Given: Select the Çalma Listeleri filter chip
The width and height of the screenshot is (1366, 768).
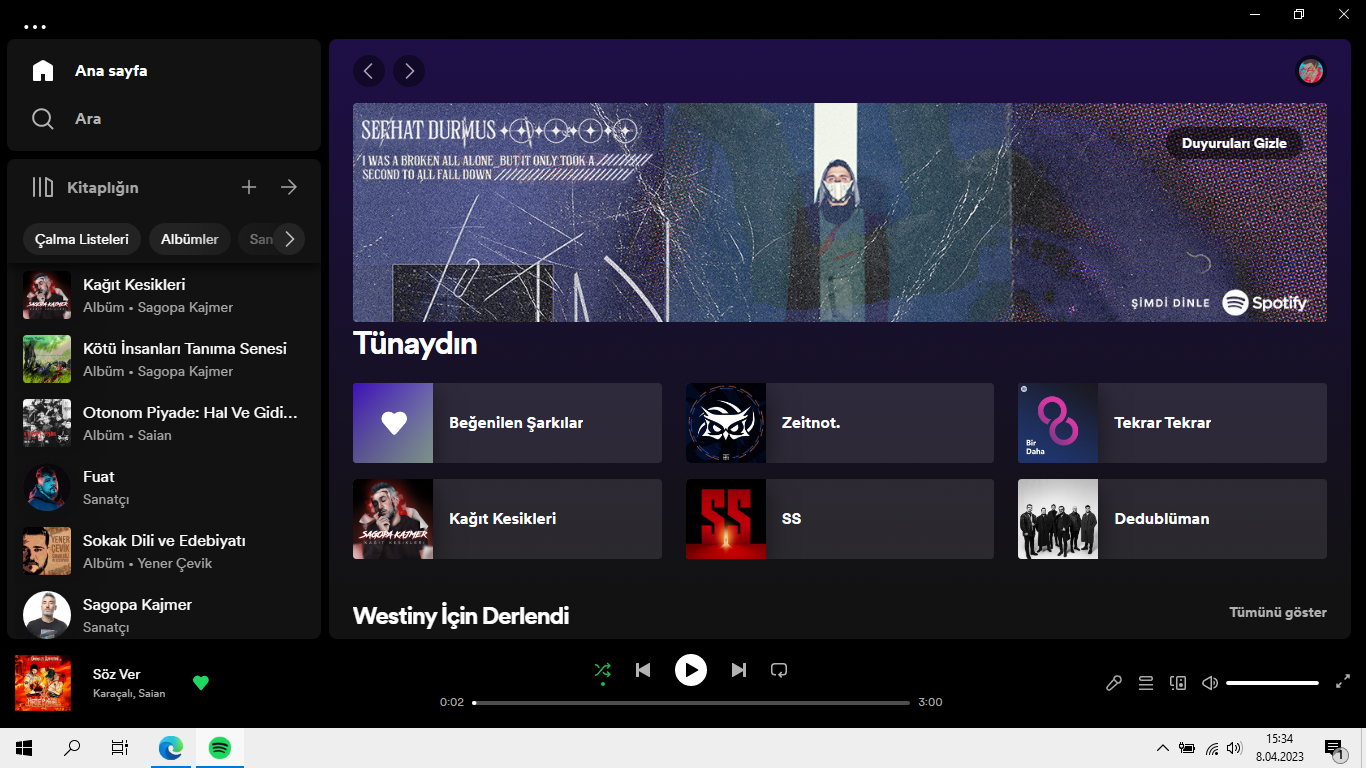Looking at the screenshot, I should click(82, 239).
